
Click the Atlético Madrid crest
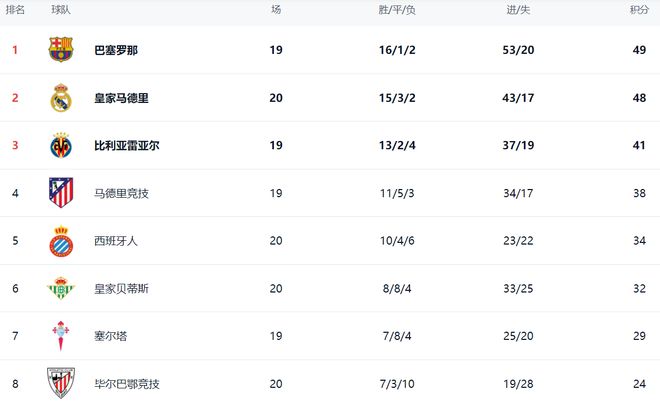[x=61, y=193]
